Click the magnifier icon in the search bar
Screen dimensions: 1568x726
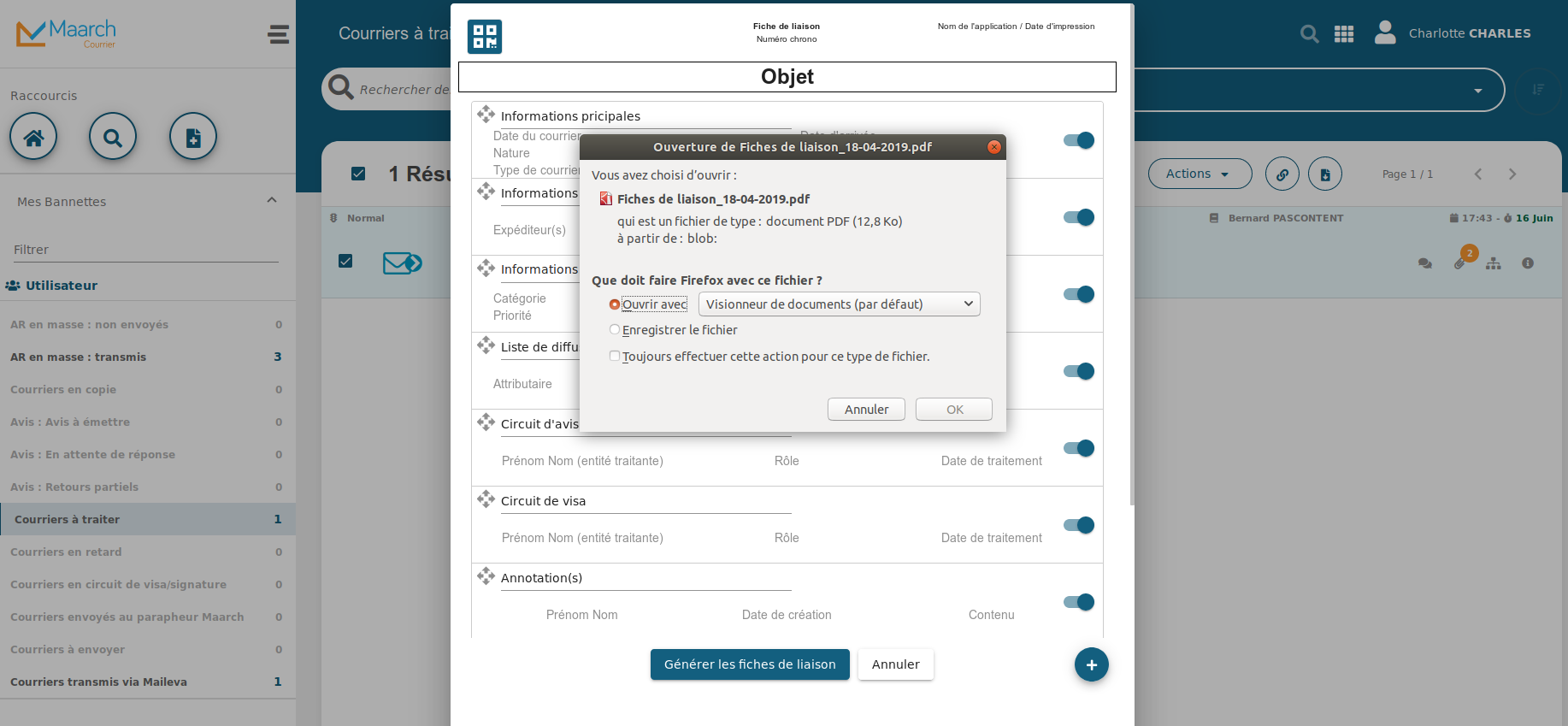click(x=341, y=87)
